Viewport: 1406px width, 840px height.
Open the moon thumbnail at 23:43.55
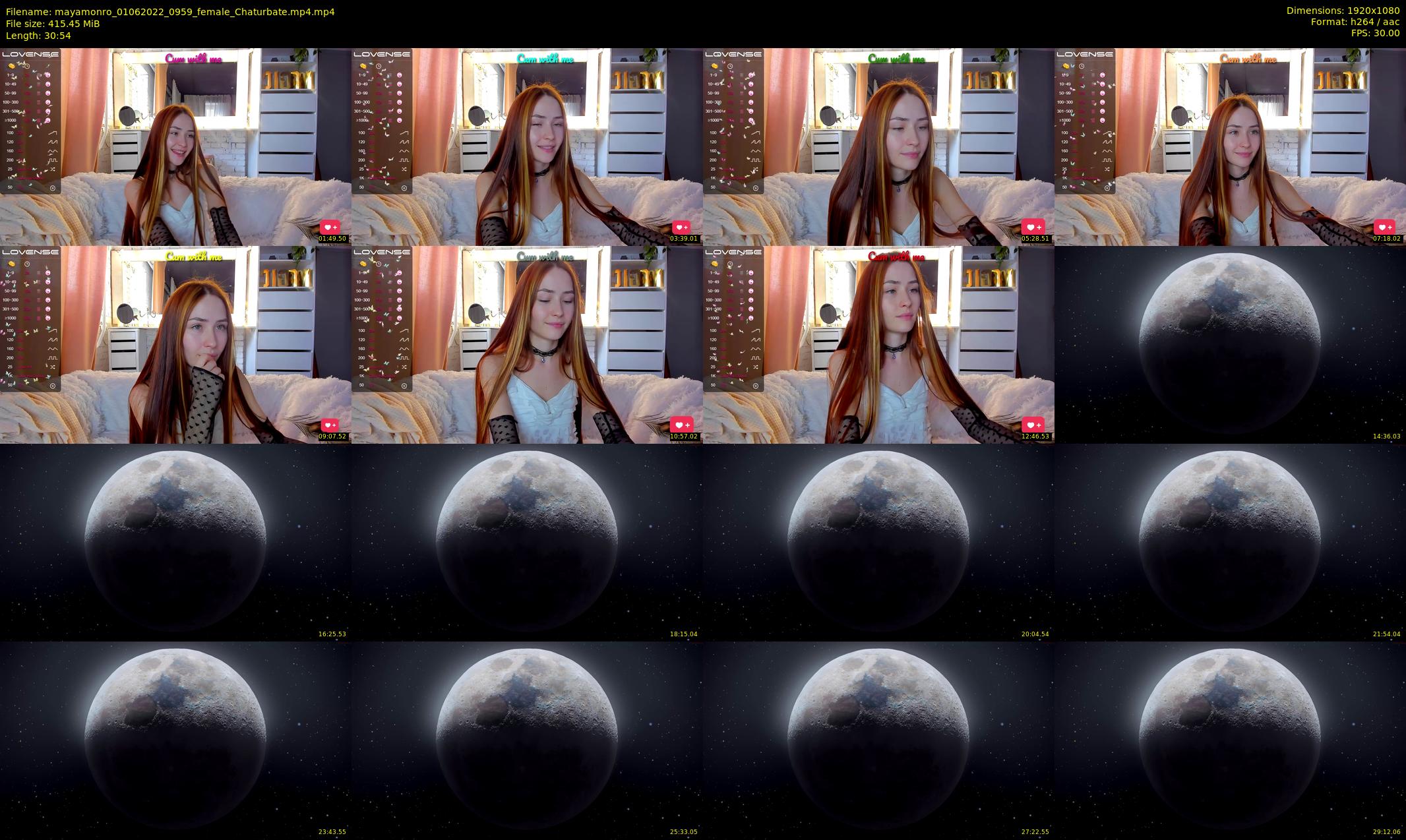pos(175,740)
